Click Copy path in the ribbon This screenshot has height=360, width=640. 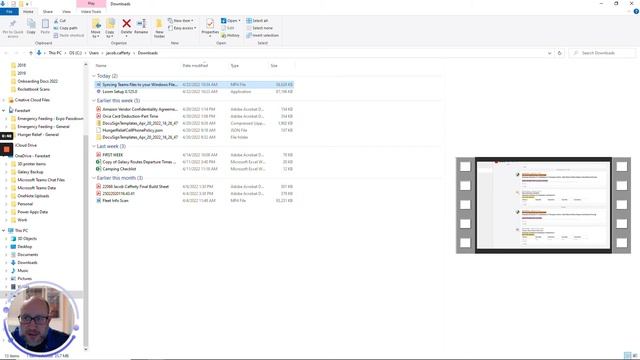pyautogui.click(x=65, y=28)
